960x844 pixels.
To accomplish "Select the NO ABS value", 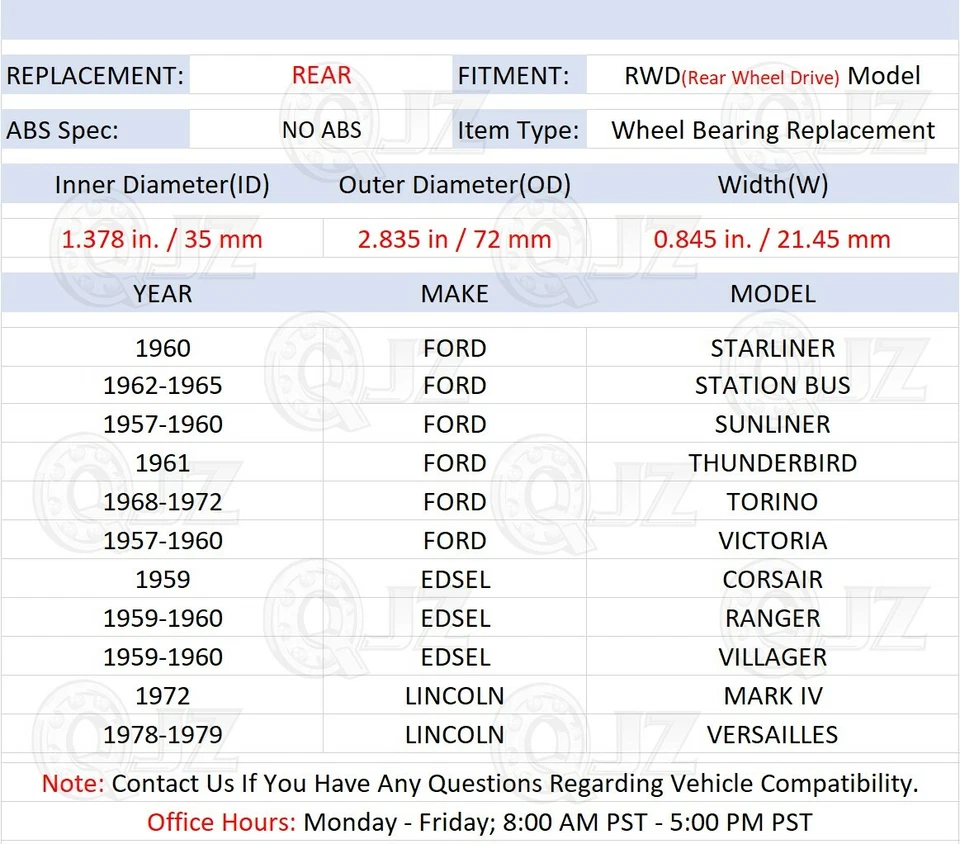I will tap(321, 130).
